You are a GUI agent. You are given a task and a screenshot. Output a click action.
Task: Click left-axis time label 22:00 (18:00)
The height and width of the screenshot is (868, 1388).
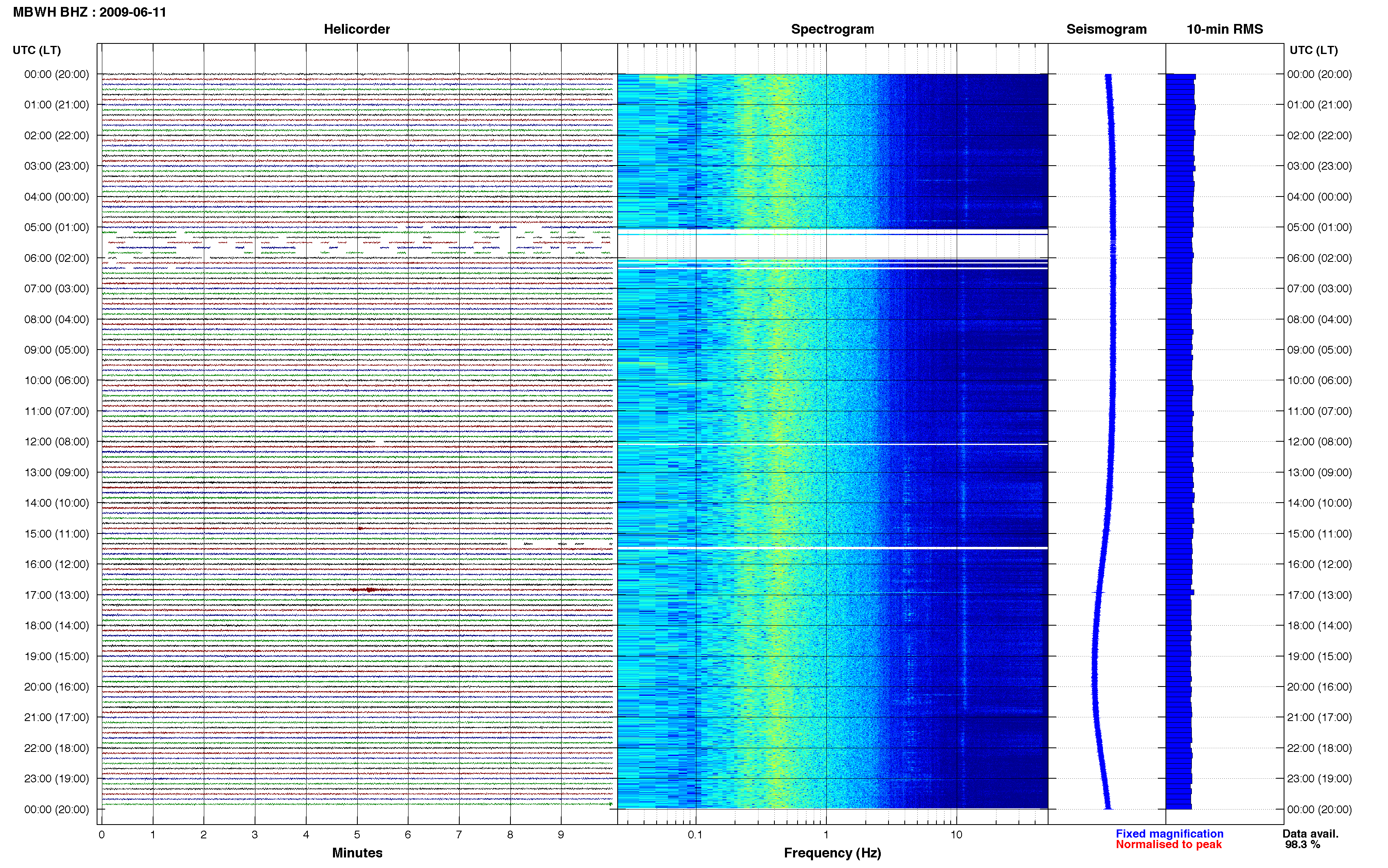pos(56,748)
